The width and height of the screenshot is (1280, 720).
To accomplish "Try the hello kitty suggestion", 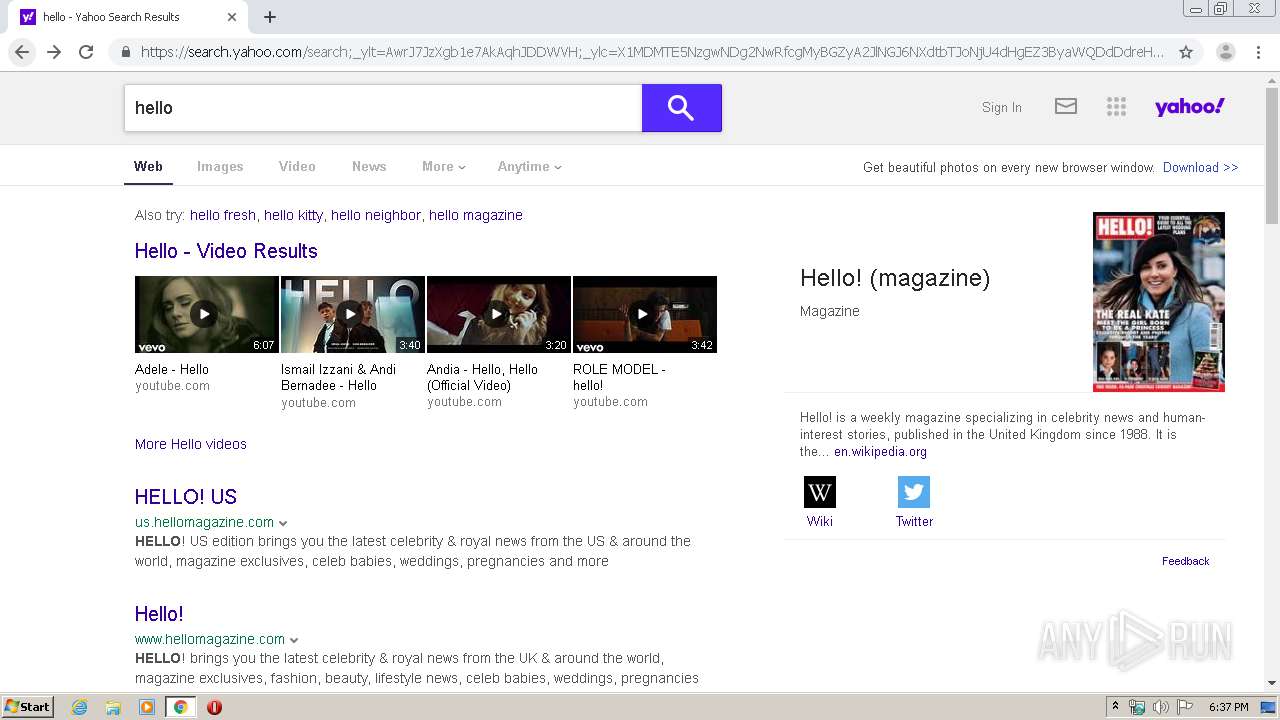I will point(293,215).
